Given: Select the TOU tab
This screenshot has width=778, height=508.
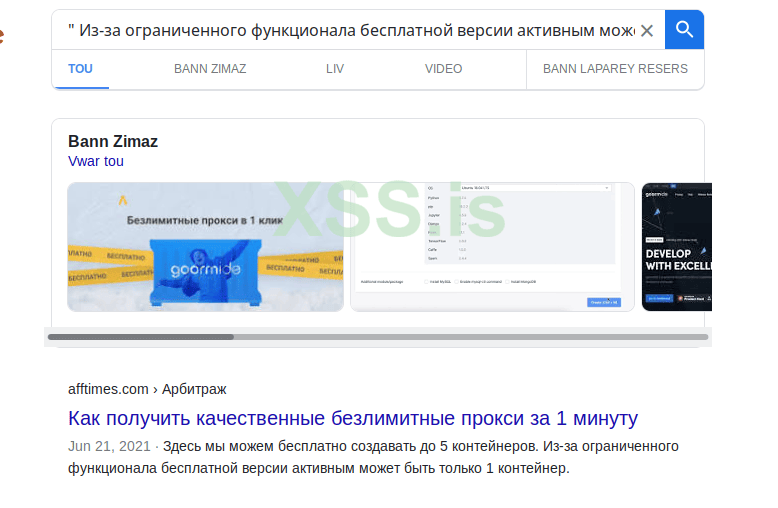Looking at the screenshot, I should tap(80, 69).
